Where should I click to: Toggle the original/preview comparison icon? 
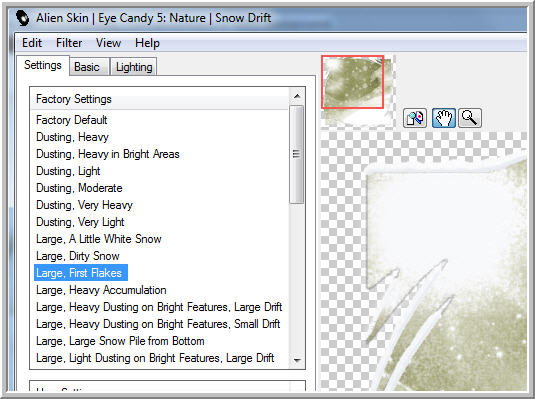(x=415, y=118)
